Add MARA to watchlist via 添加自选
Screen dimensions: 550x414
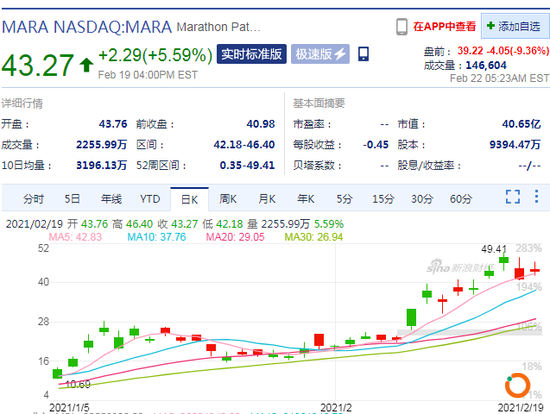coord(514,26)
